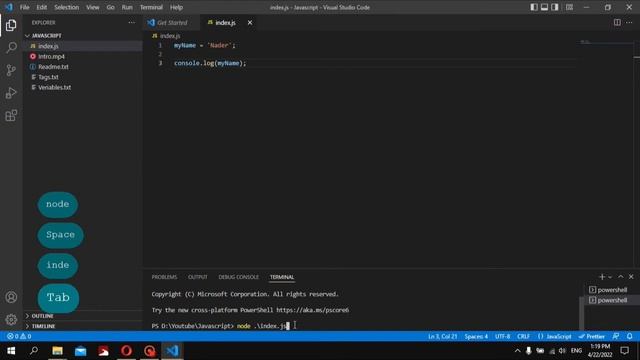The height and width of the screenshot is (360, 640).
Task: Select the index.js editor tab
Action: (225, 23)
